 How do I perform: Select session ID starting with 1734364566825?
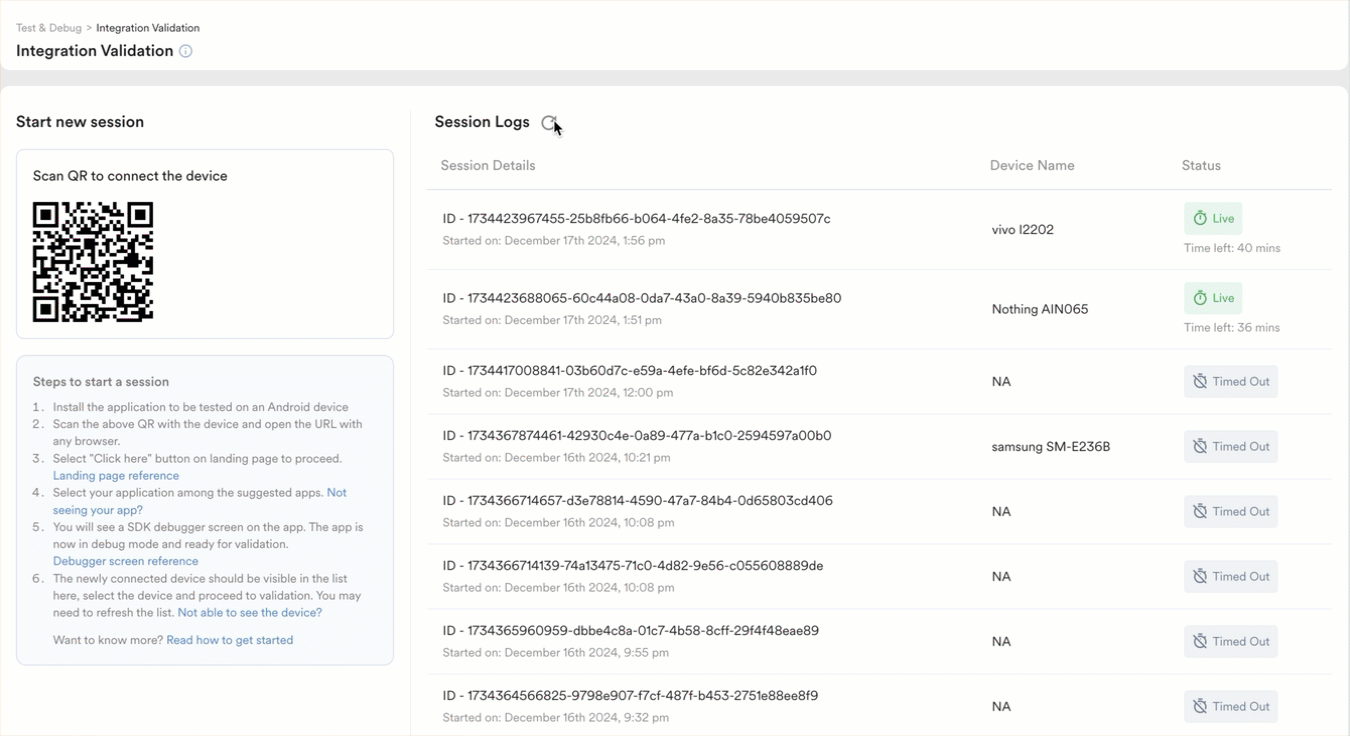pyautogui.click(x=630, y=696)
